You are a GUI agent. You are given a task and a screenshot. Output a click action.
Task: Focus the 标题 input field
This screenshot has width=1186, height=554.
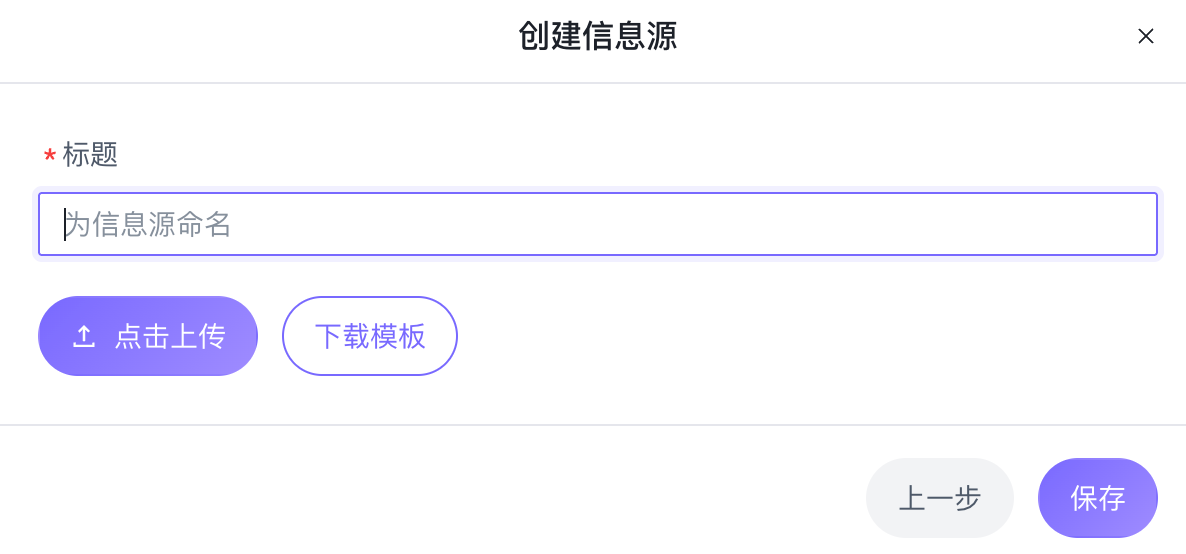[x=598, y=224]
